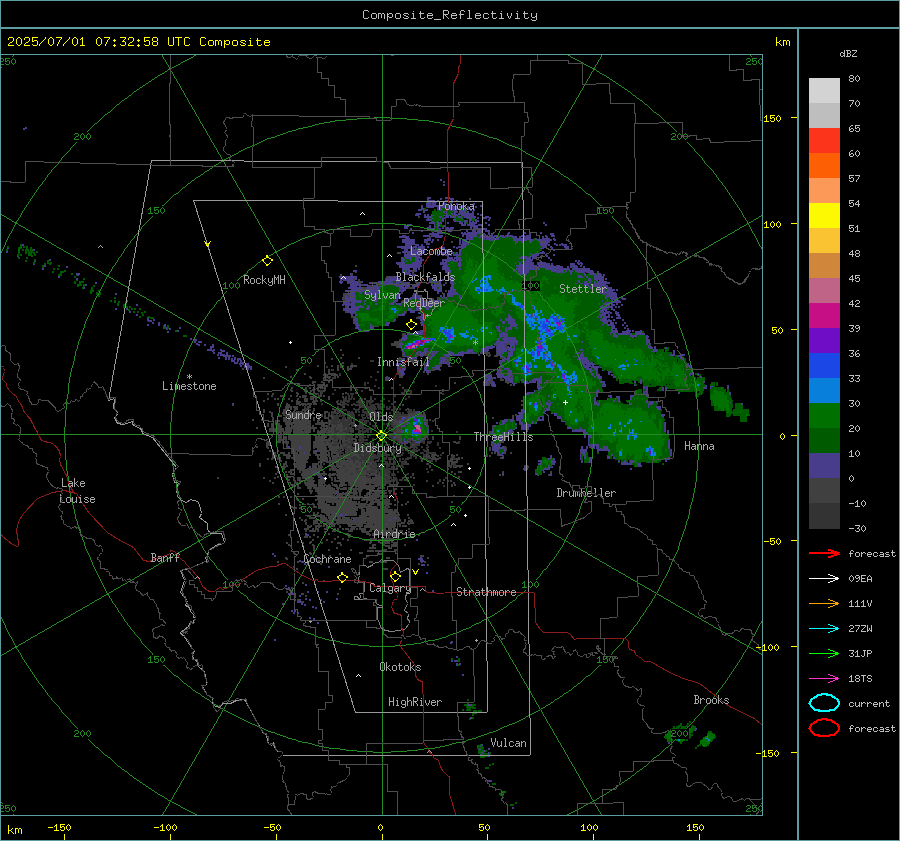Click the Banff city label
Image resolution: width=900 pixels, height=841 pixels.
[165, 558]
